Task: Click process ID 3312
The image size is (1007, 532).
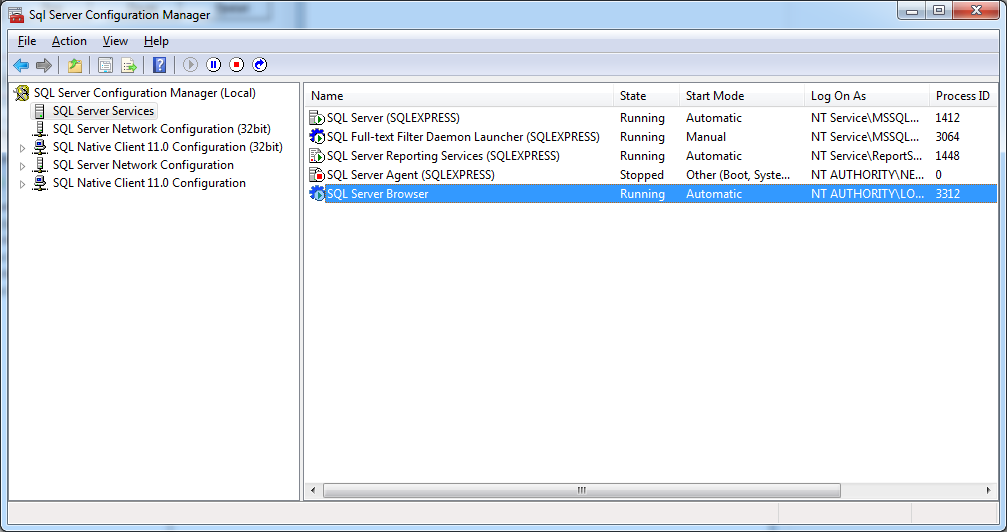Action: pyautogui.click(x=947, y=193)
